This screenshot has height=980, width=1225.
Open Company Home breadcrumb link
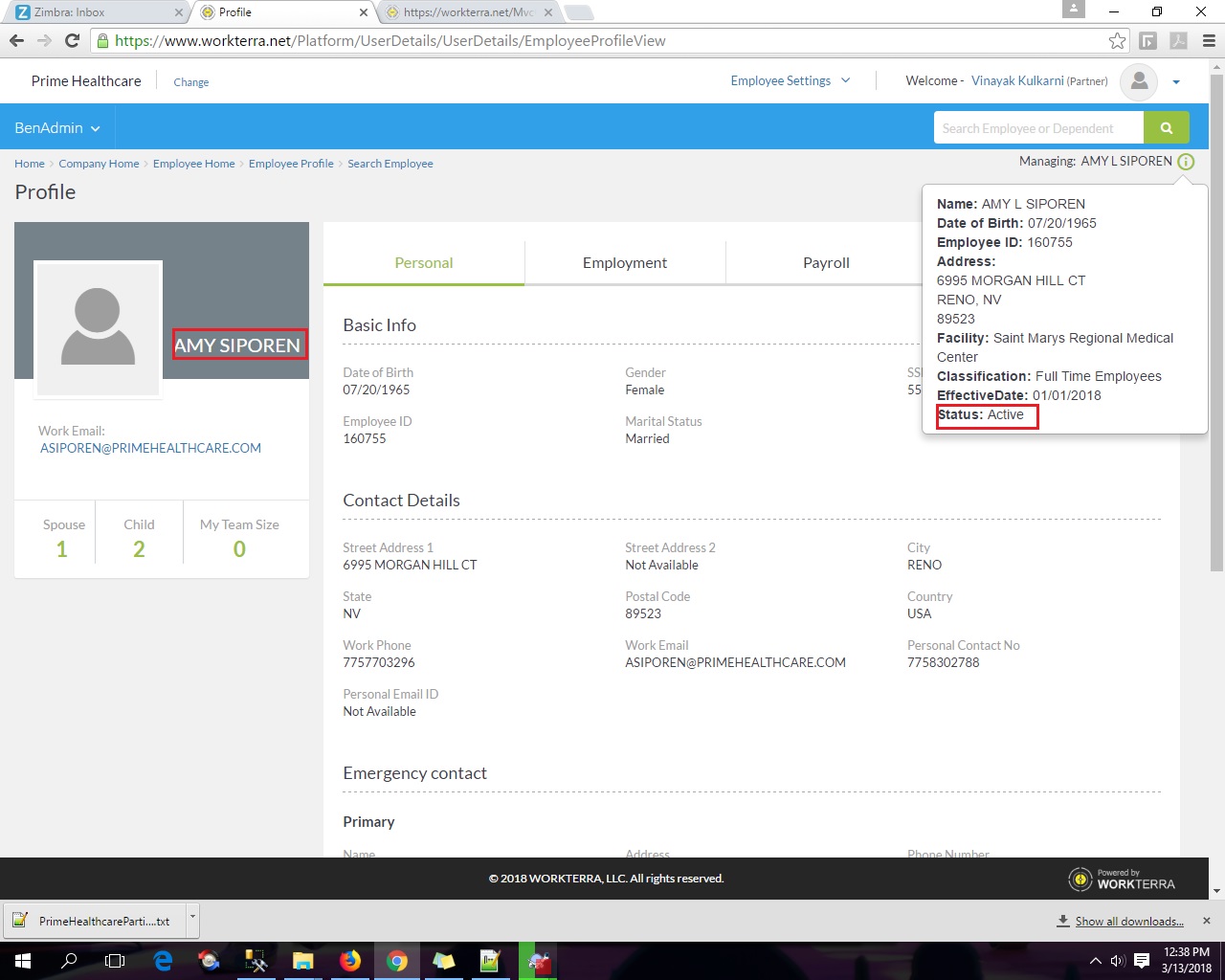click(99, 164)
